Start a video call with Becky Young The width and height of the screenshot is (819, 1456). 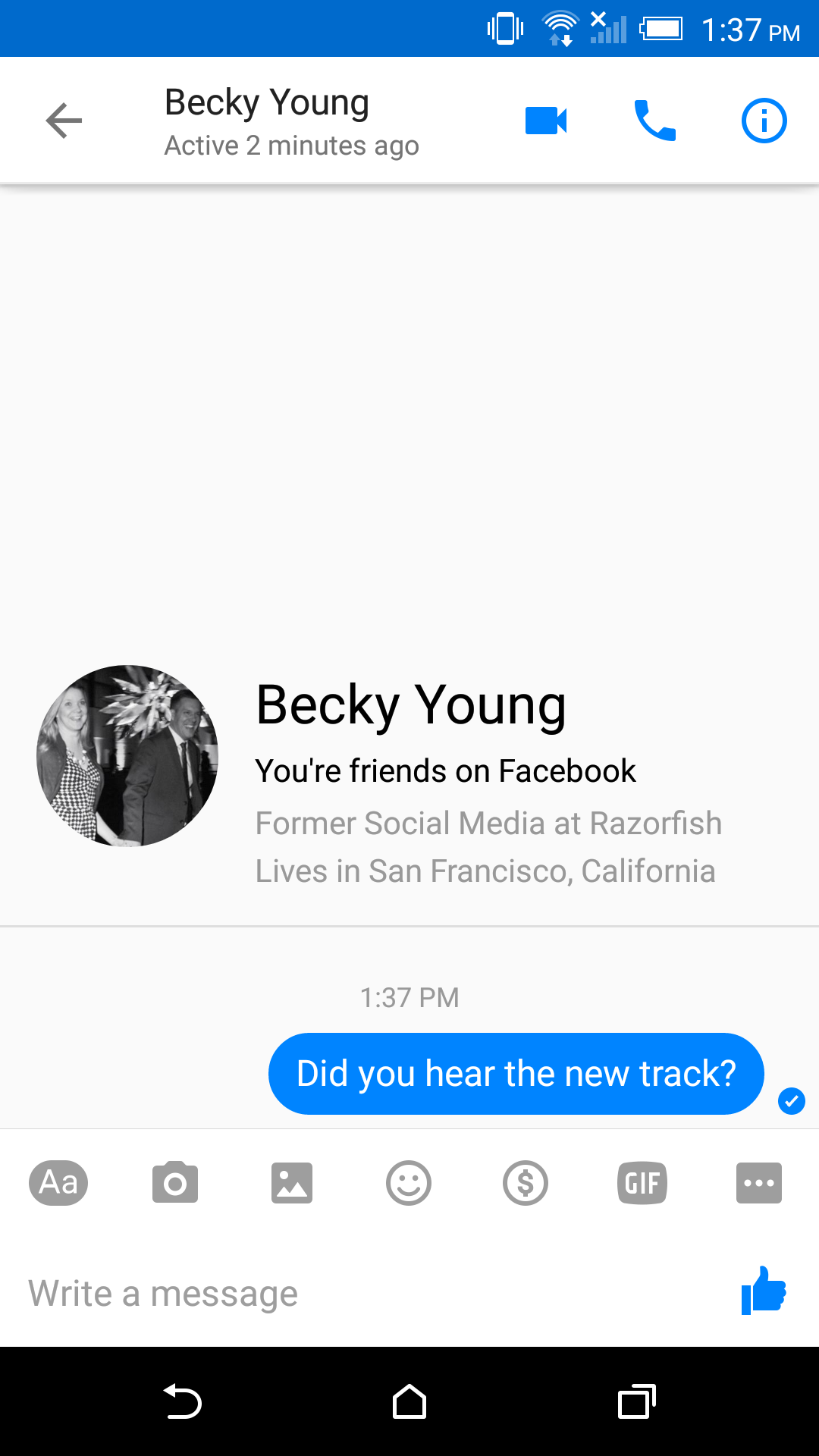[546, 121]
